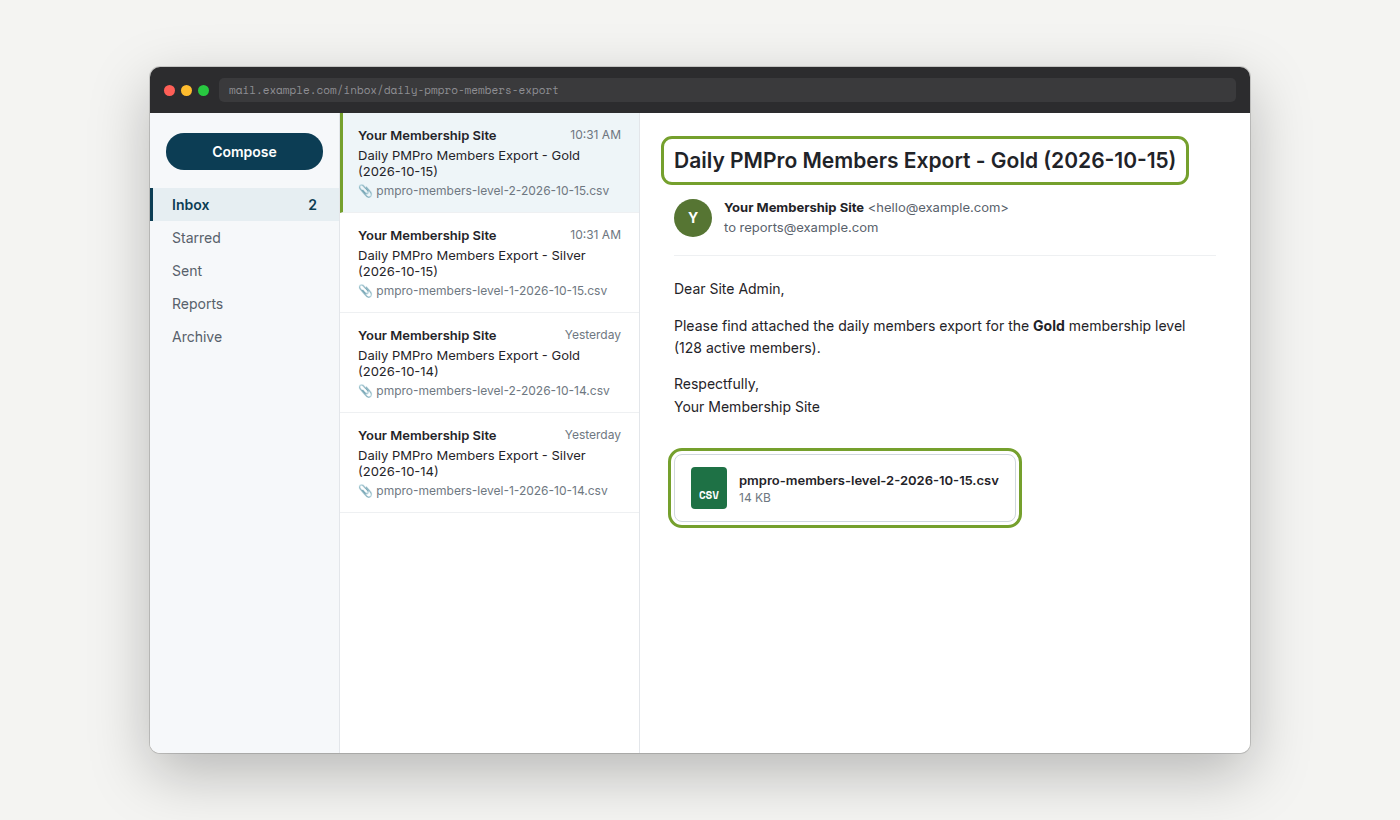Screen dimensions: 1400x820
Task: Open the Starred folder
Action: pyautogui.click(x=245, y=238)
